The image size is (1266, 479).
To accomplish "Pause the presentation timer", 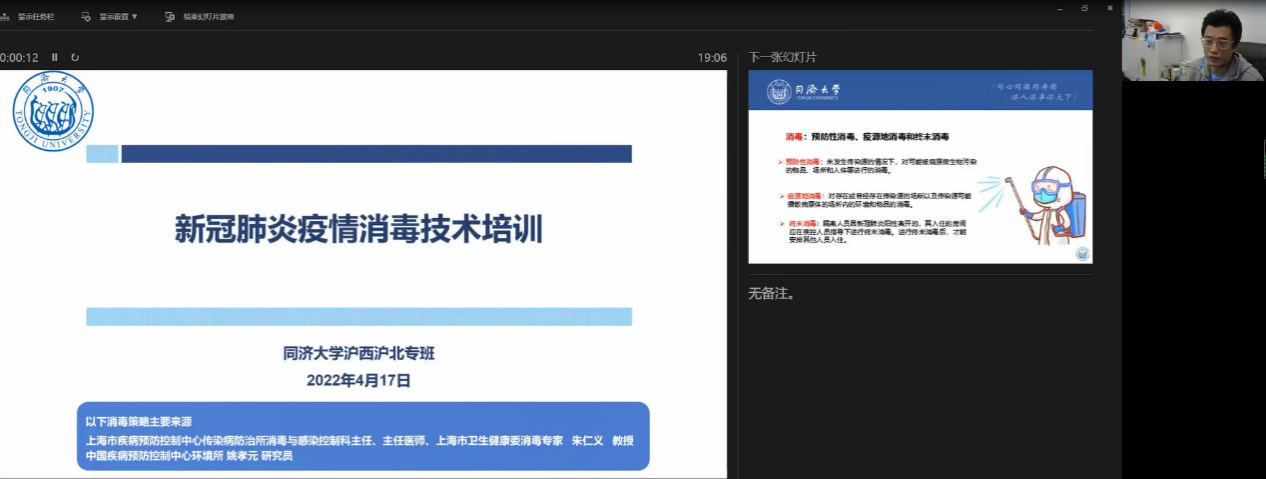I will [55, 57].
